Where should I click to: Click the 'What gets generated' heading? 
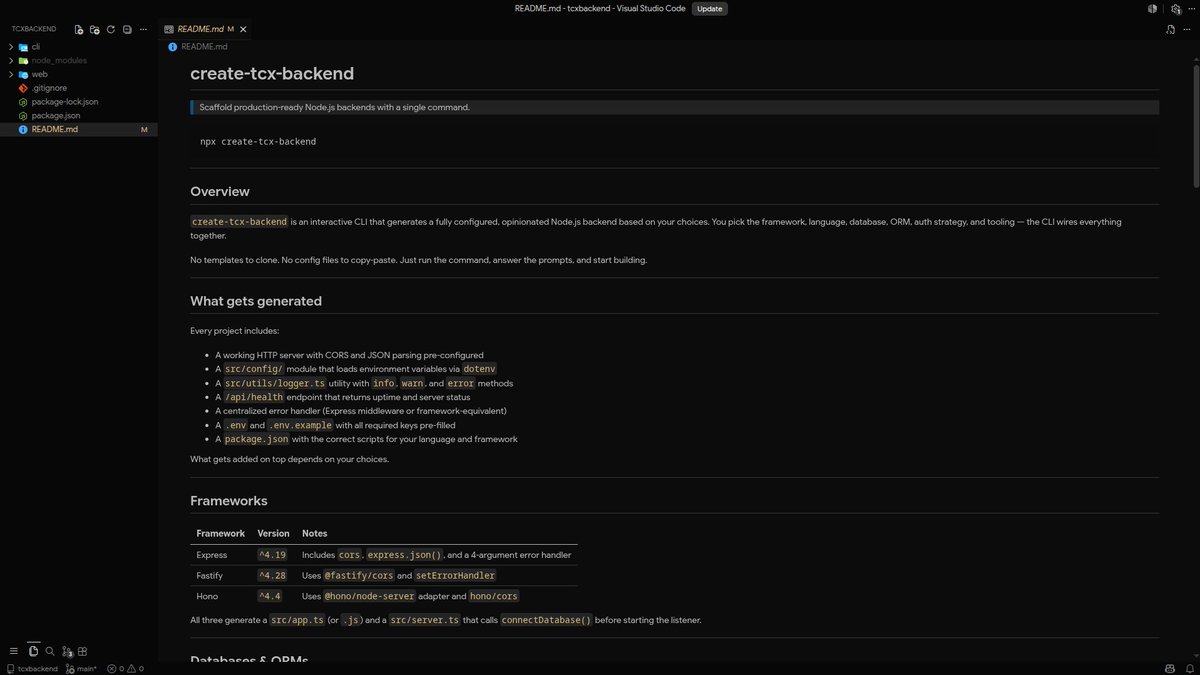tap(256, 301)
